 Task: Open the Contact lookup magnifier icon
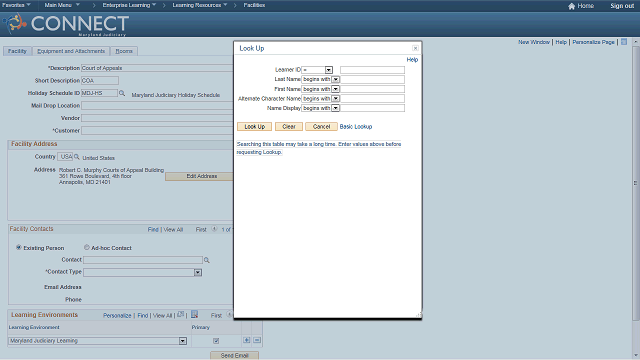(207, 260)
